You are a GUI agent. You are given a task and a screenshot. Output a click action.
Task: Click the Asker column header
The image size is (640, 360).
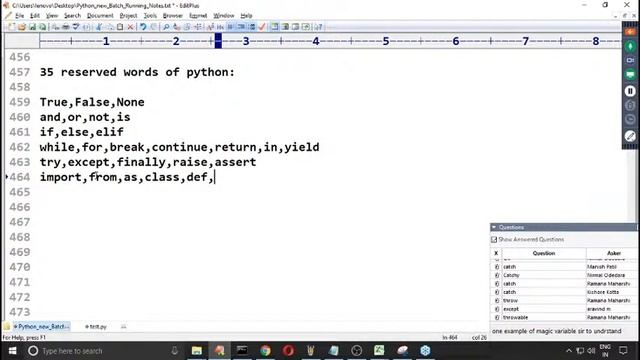coord(613,253)
